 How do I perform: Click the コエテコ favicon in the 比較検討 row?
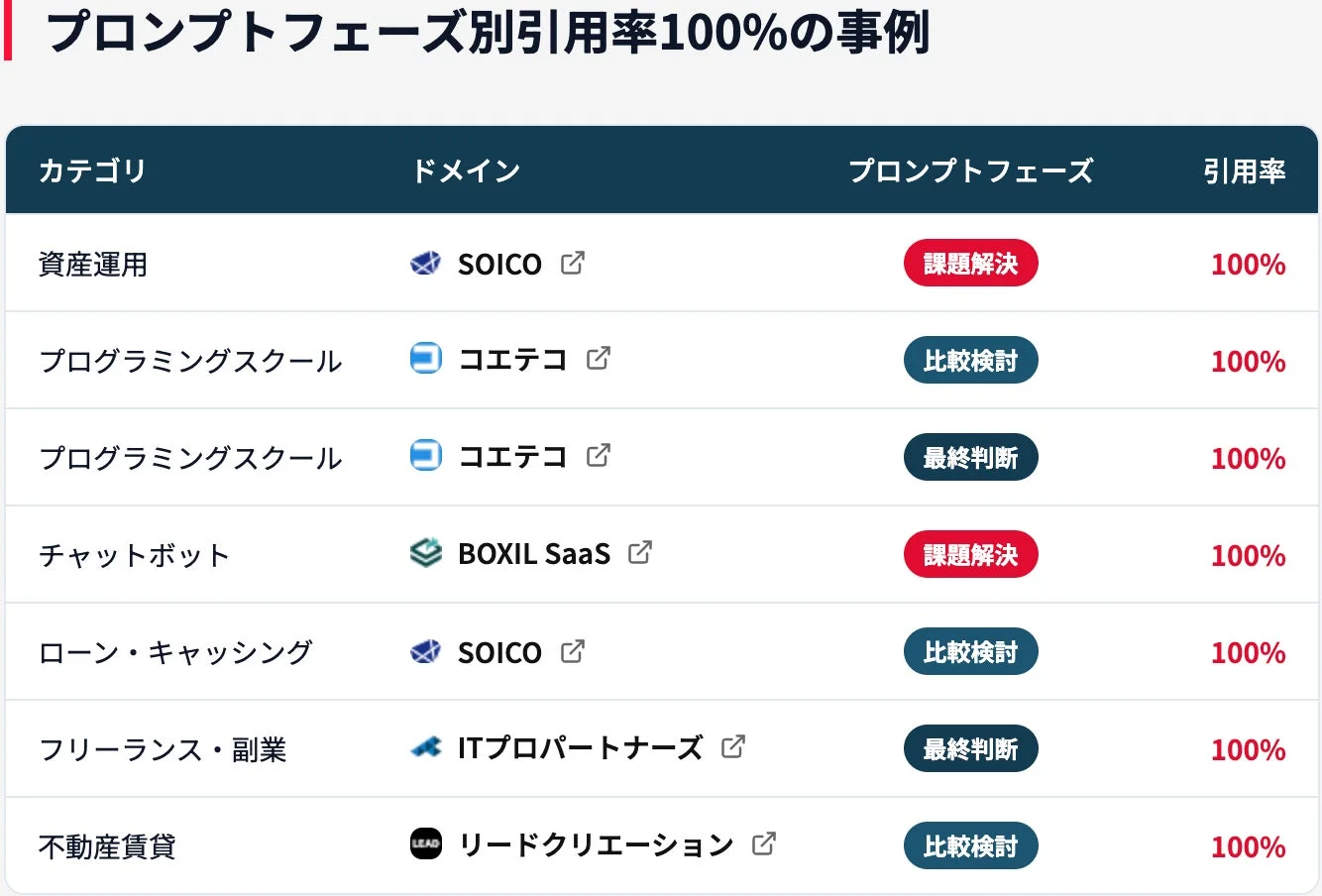(425, 360)
